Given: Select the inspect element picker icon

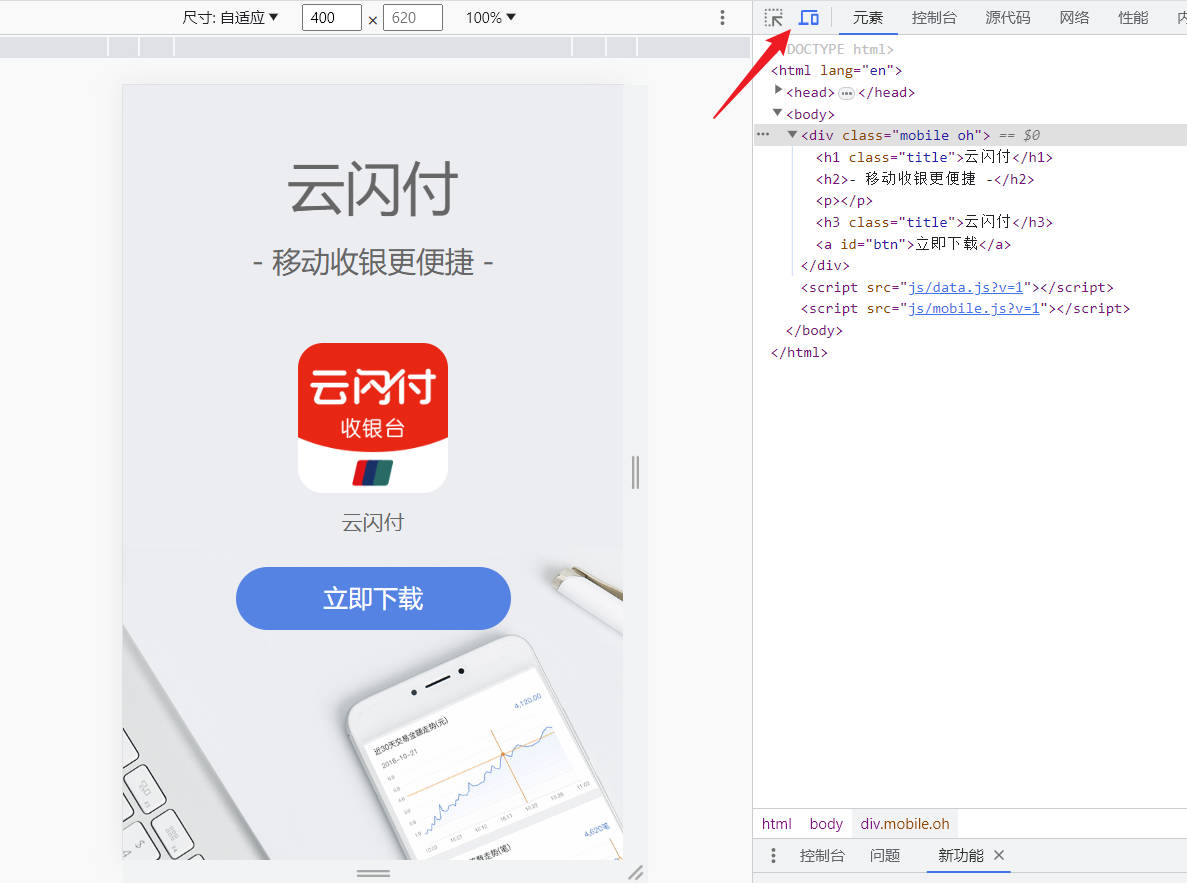Looking at the screenshot, I should 773,17.
